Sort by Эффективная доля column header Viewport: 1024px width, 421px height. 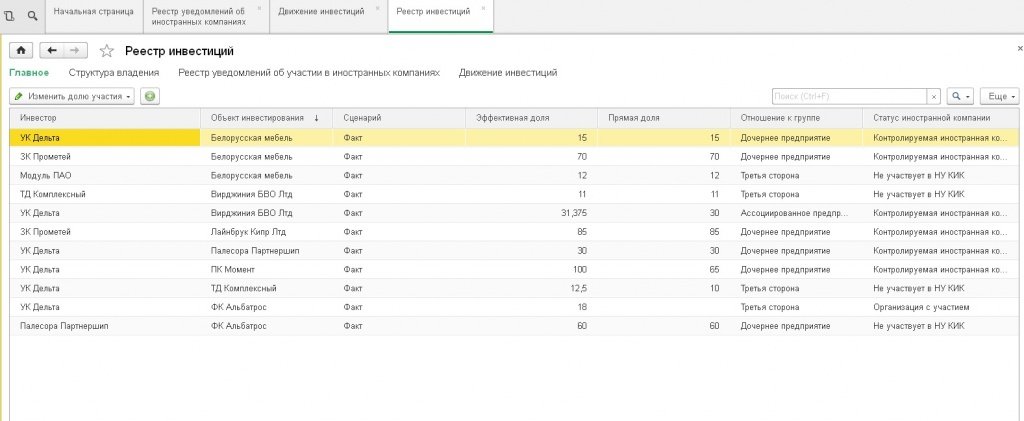531,118
